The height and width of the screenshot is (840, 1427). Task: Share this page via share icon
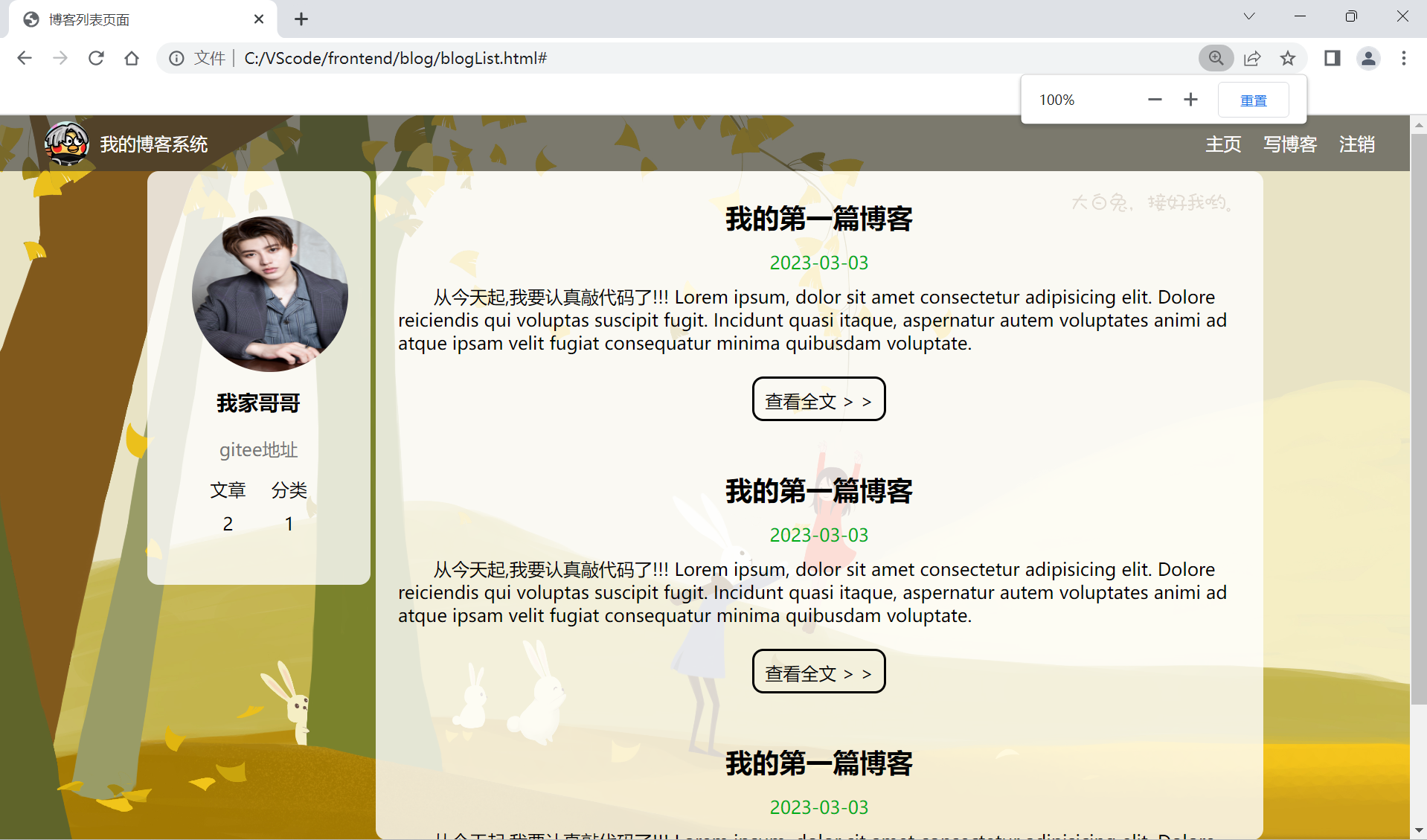[x=1252, y=58]
